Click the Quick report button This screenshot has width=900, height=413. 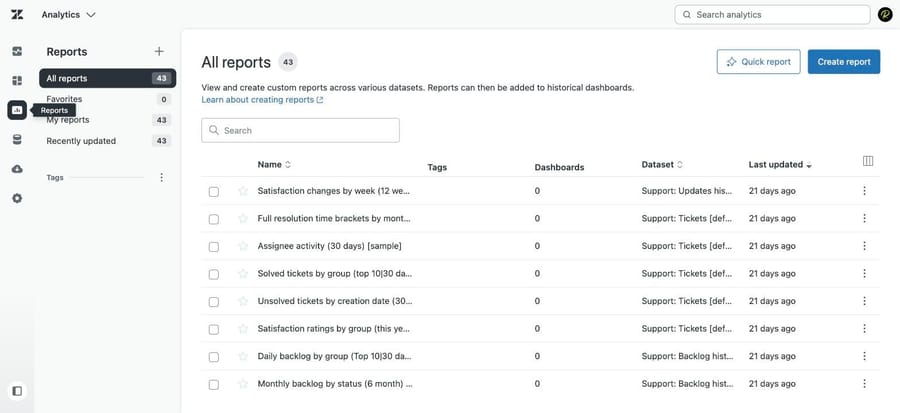(758, 62)
